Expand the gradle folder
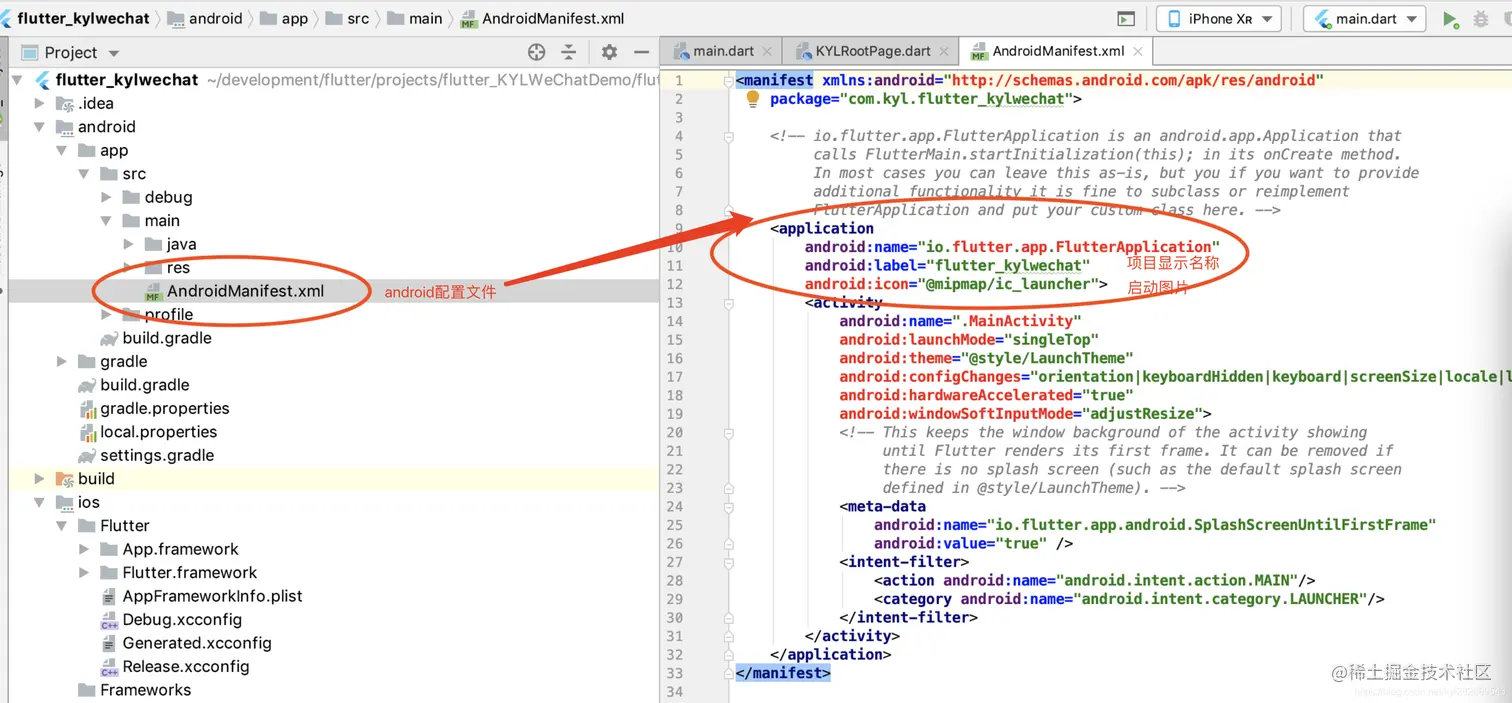The image size is (1512, 703). click(x=62, y=361)
